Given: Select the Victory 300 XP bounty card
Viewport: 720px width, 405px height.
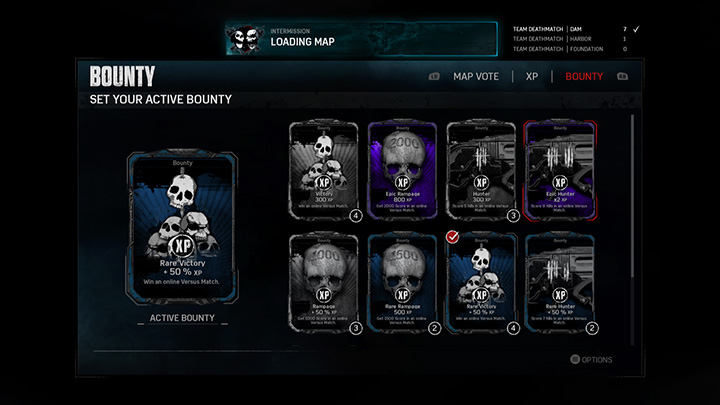Looking at the screenshot, I should pos(324,170).
